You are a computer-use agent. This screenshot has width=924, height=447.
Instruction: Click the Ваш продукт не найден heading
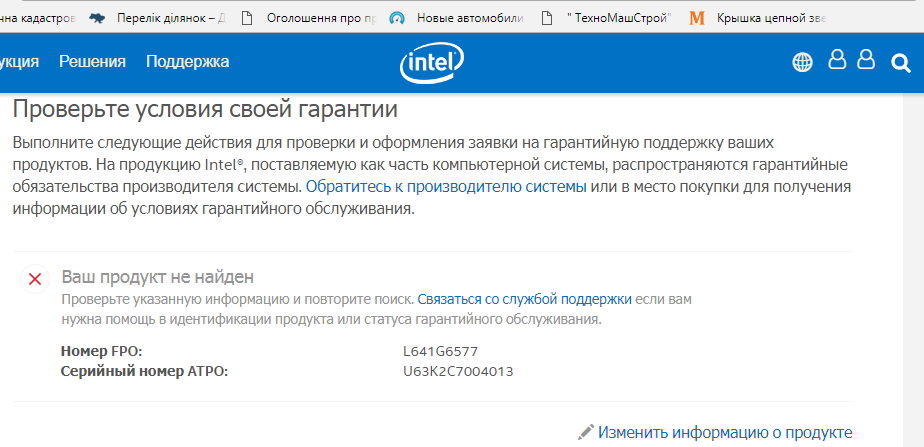tap(158, 276)
